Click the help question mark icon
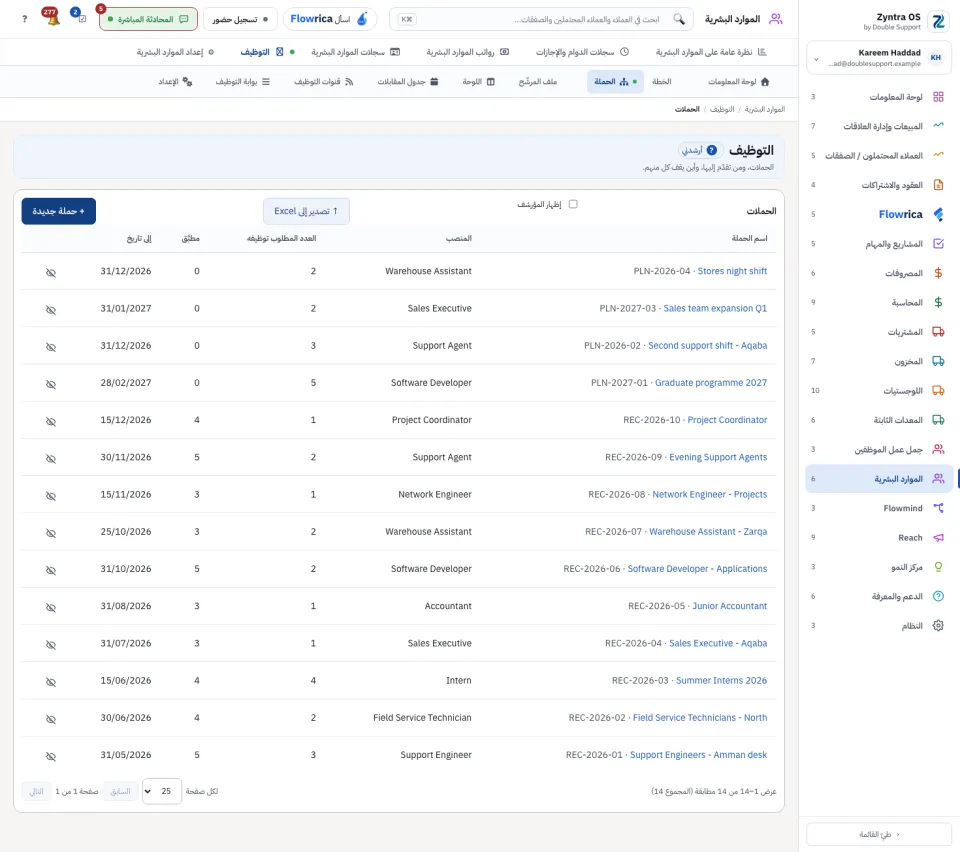The image size is (960, 852). (x=24, y=19)
